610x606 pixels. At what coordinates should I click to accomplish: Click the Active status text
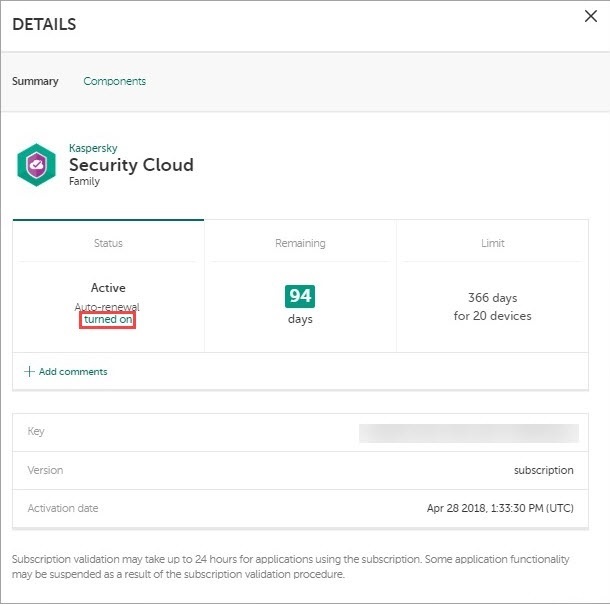(x=108, y=288)
